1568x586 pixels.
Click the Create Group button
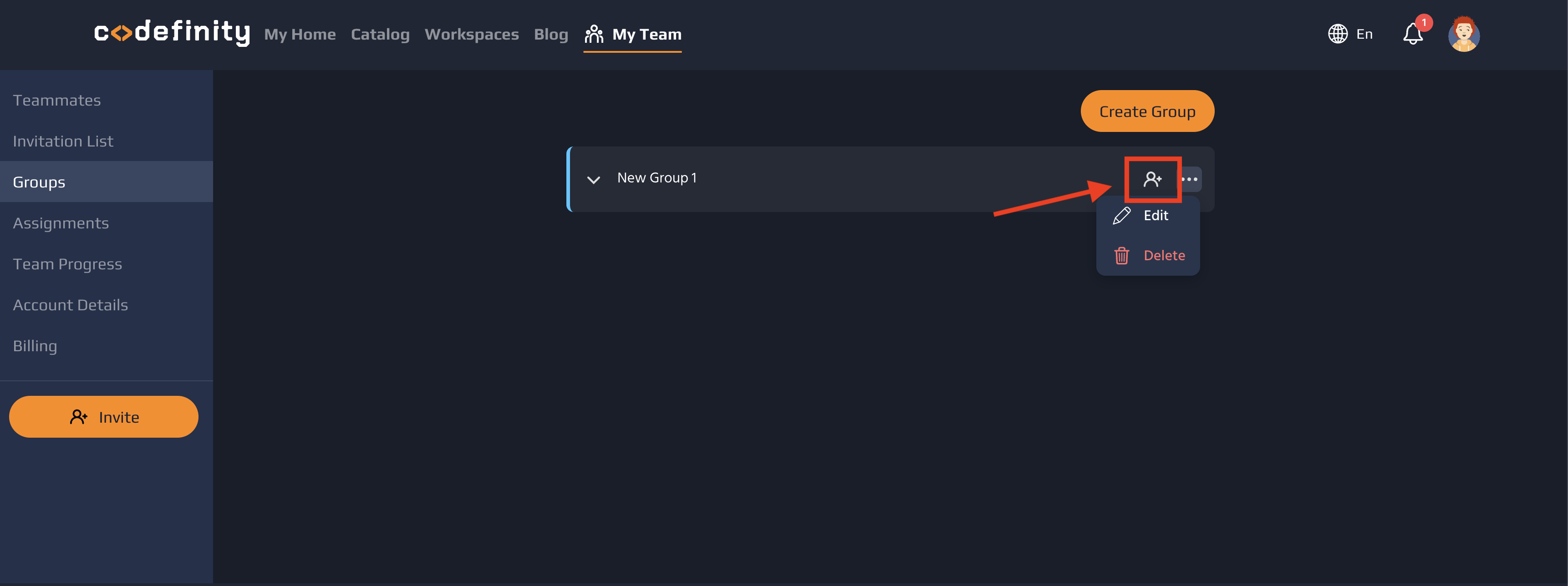pos(1147,111)
